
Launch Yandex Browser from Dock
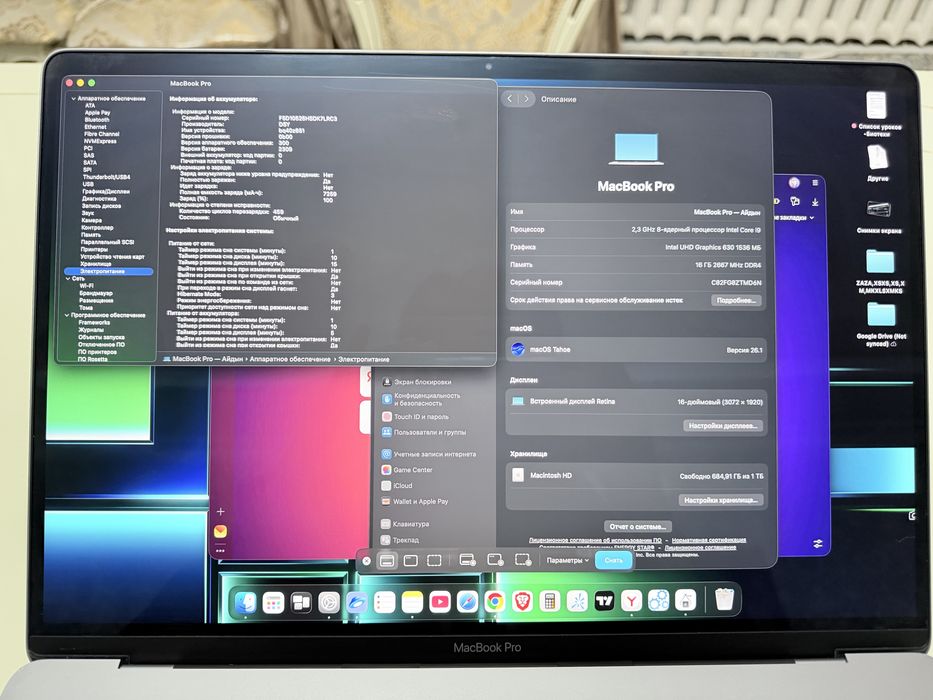click(631, 601)
